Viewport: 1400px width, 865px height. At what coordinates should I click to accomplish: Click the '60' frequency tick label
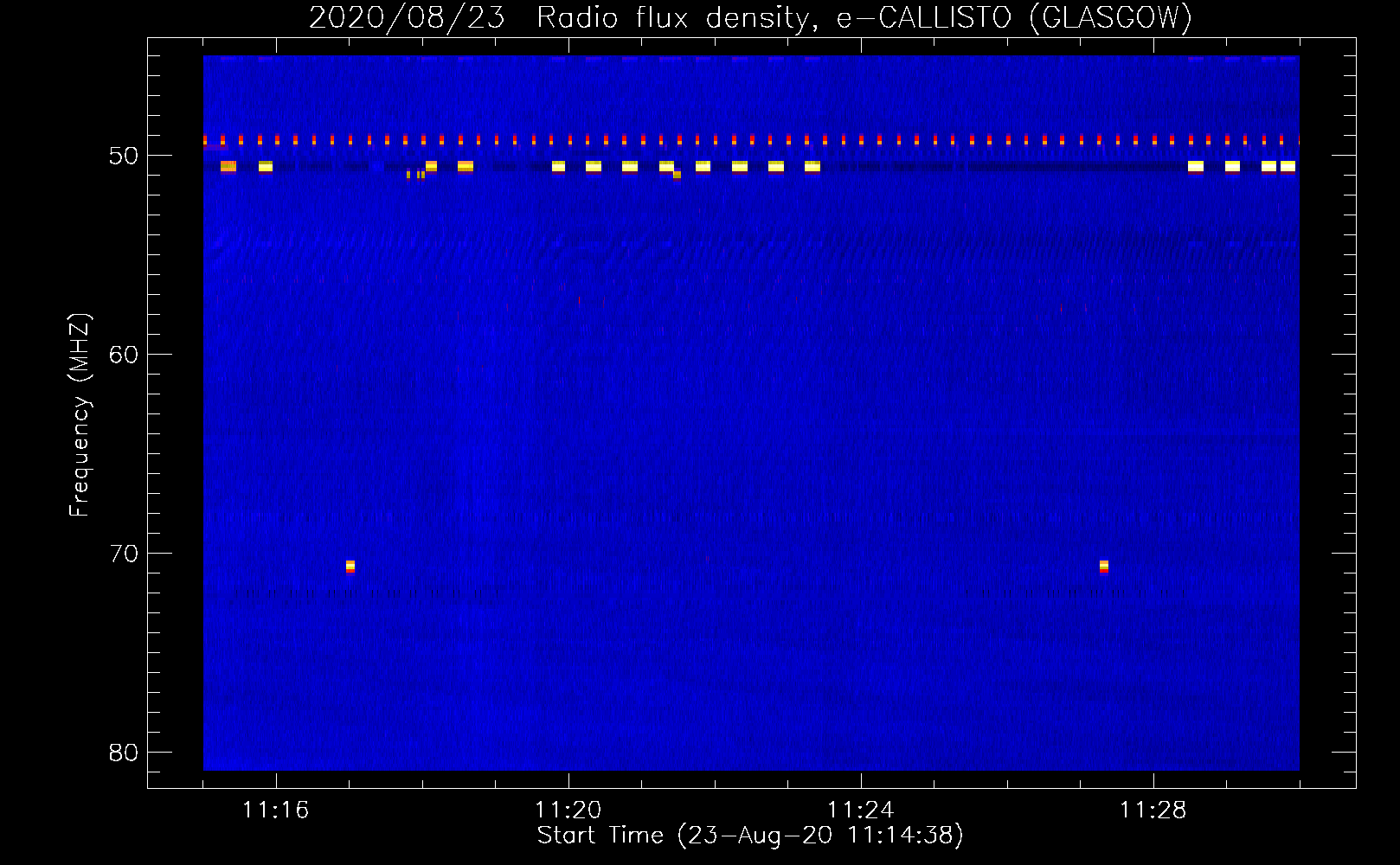[x=124, y=355]
